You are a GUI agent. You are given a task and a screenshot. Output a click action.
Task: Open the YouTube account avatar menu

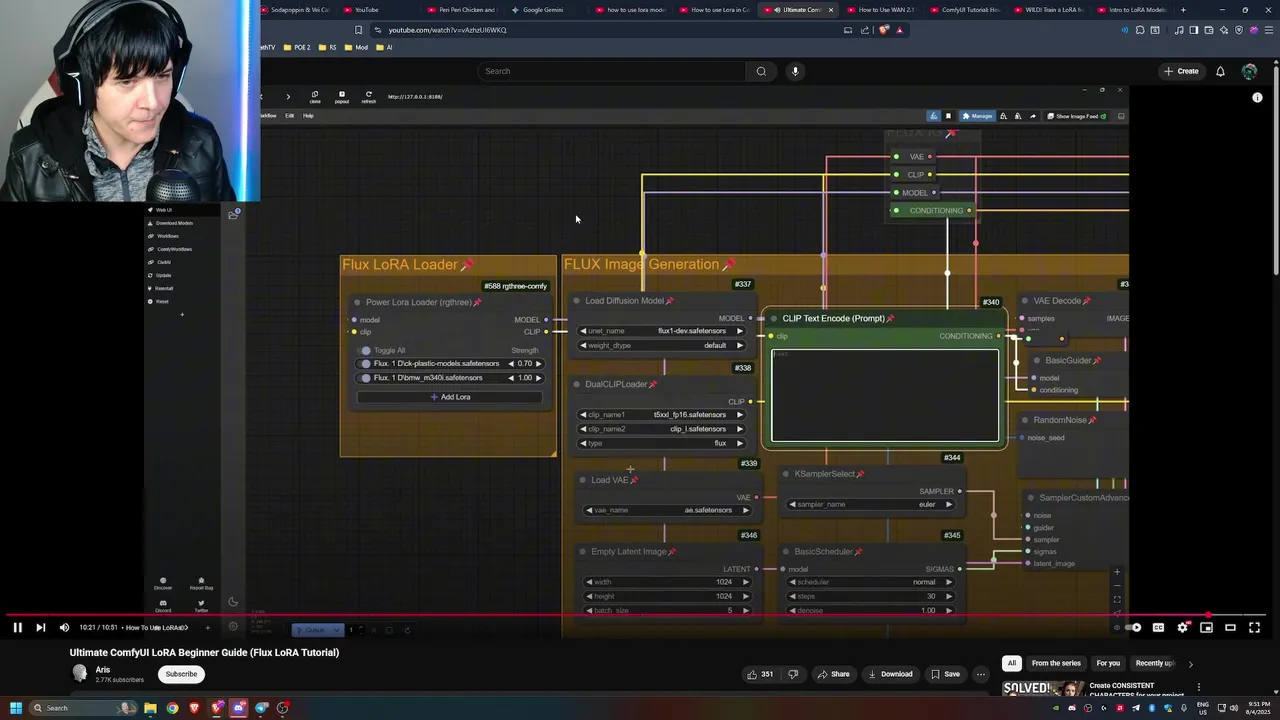tap(1249, 71)
